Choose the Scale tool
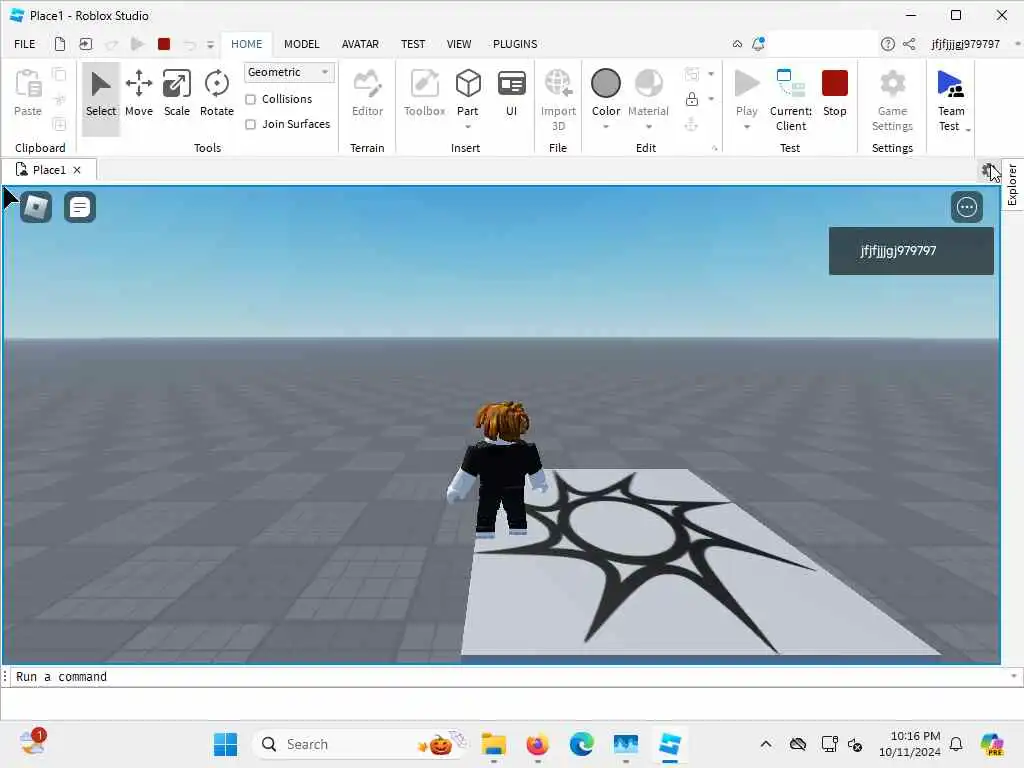The height and width of the screenshot is (768, 1024). 176,95
